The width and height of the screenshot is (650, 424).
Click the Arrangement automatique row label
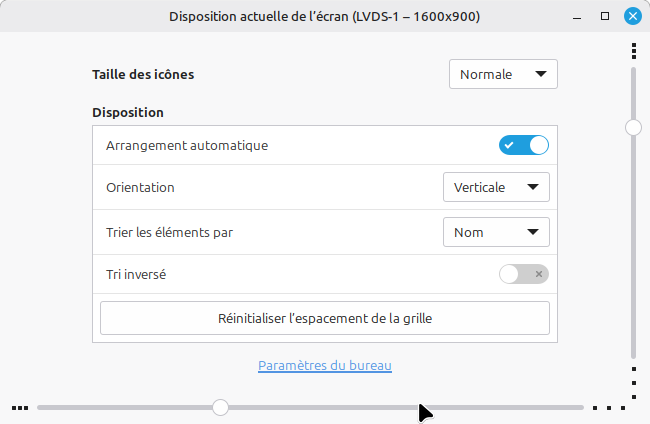pyautogui.click(x=187, y=145)
